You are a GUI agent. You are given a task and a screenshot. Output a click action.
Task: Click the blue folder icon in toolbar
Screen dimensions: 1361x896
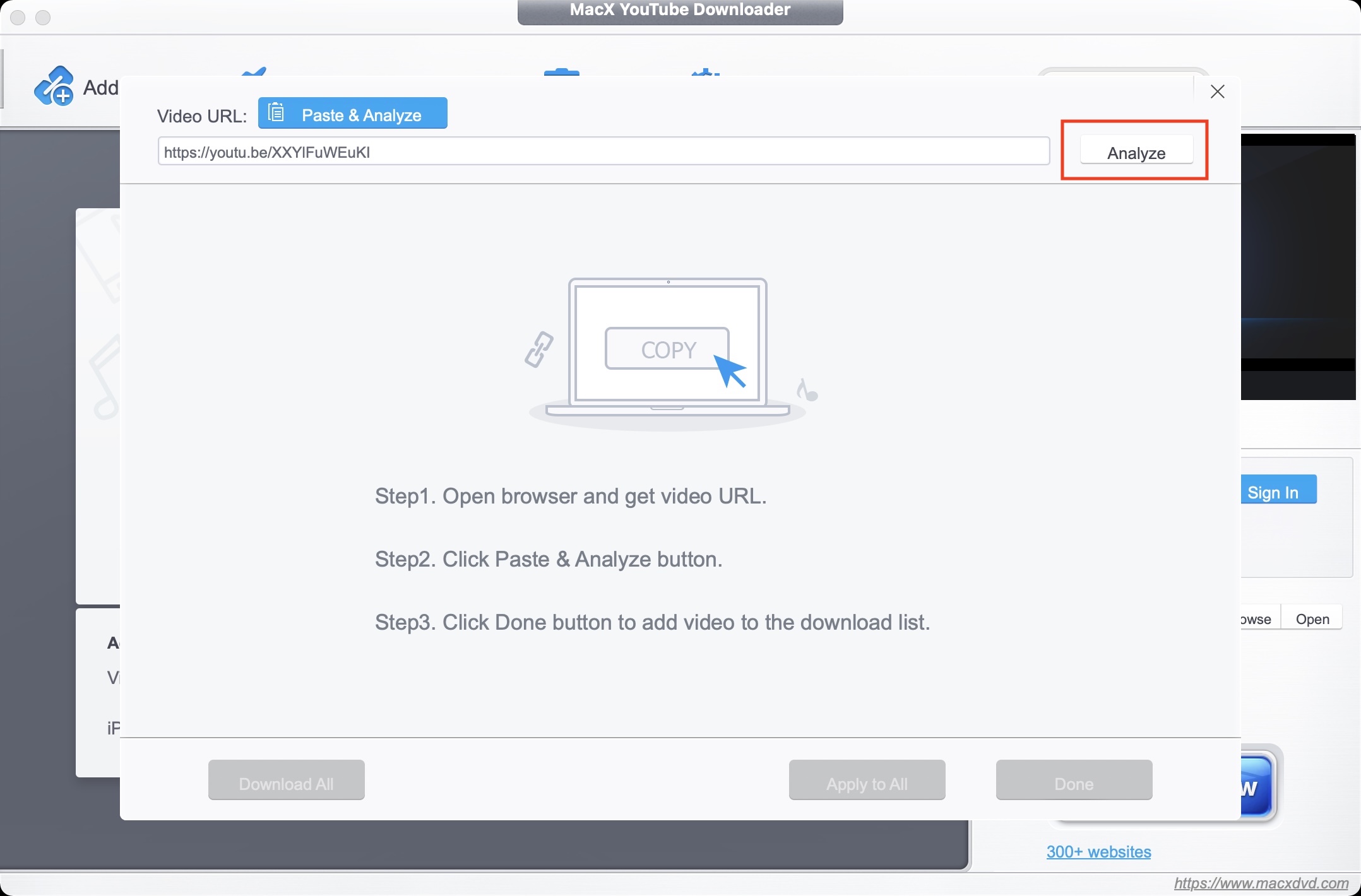click(561, 72)
